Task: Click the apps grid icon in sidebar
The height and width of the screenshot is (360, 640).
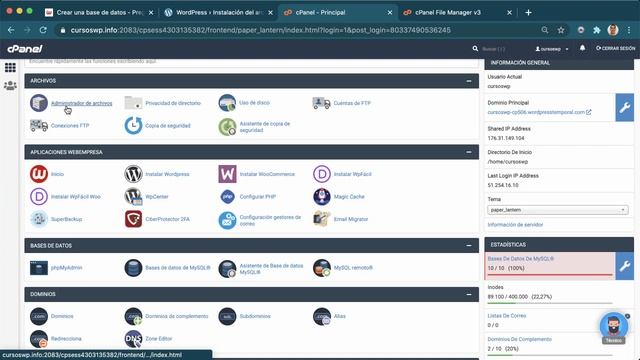Action: click(x=10, y=67)
